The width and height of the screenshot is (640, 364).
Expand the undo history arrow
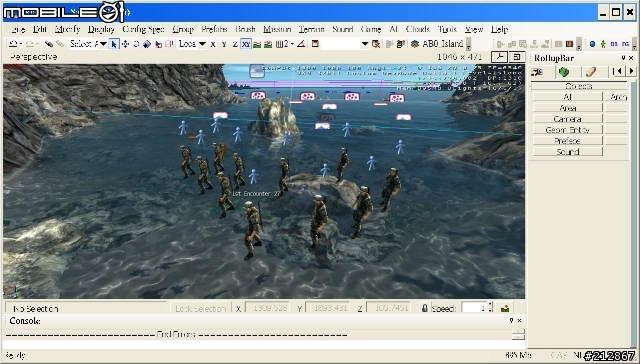(x=21, y=44)
